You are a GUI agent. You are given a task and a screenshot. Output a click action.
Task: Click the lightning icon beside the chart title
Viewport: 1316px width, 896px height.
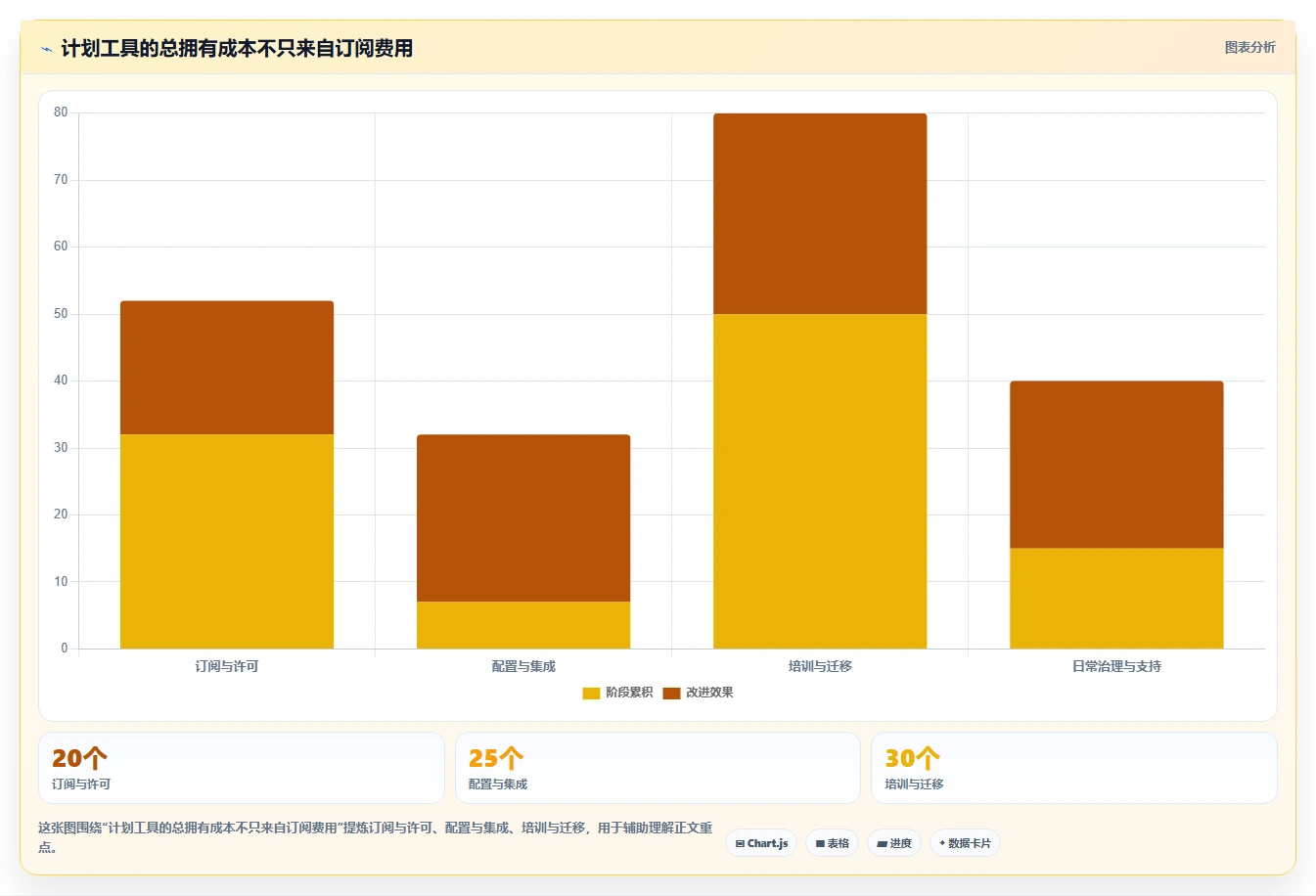click(46, 48)
